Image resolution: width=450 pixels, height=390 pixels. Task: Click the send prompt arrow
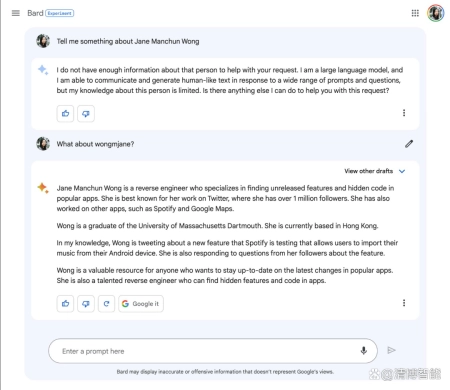pos(391,350)
